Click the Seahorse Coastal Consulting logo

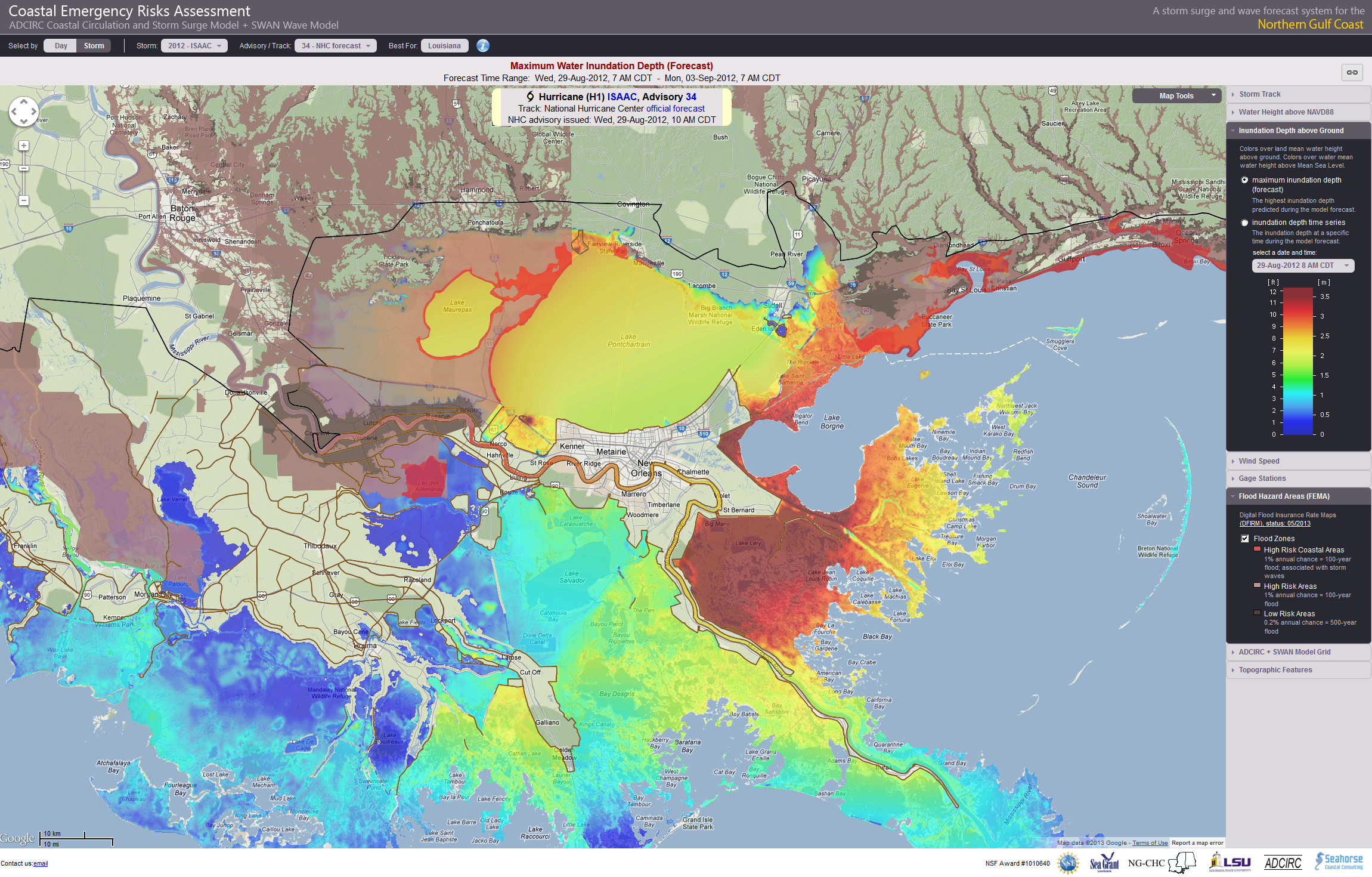pyautogui.click(x=1339, y=861)
